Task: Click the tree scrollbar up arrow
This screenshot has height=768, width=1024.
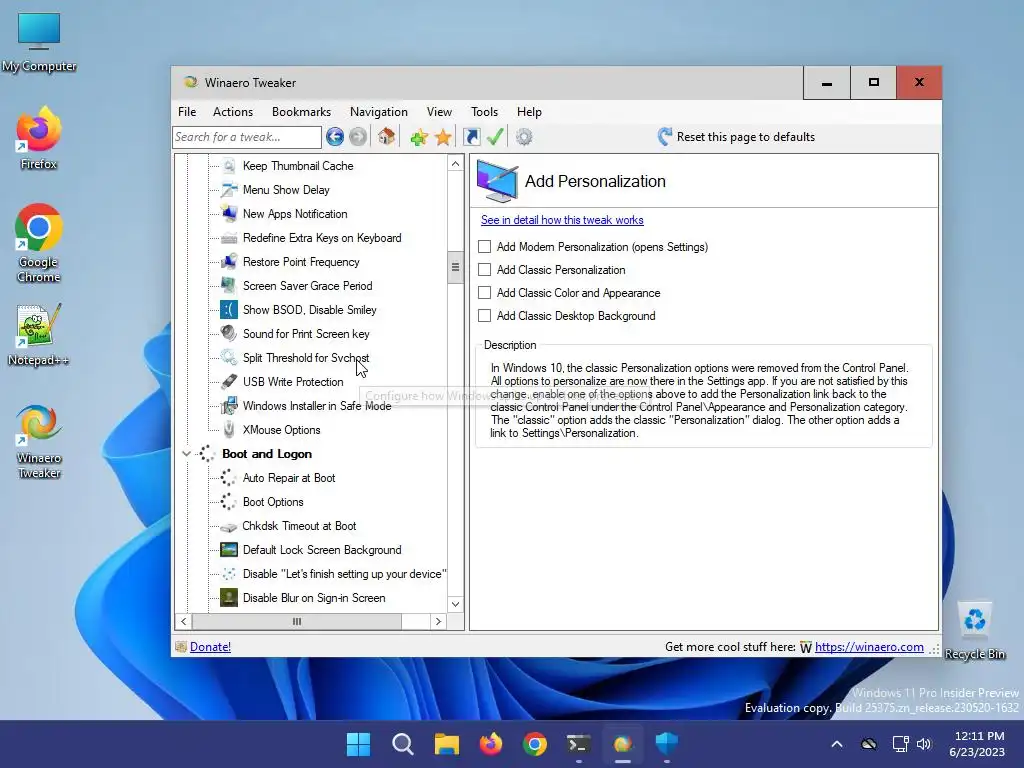Action: click(x=455, y=163)
